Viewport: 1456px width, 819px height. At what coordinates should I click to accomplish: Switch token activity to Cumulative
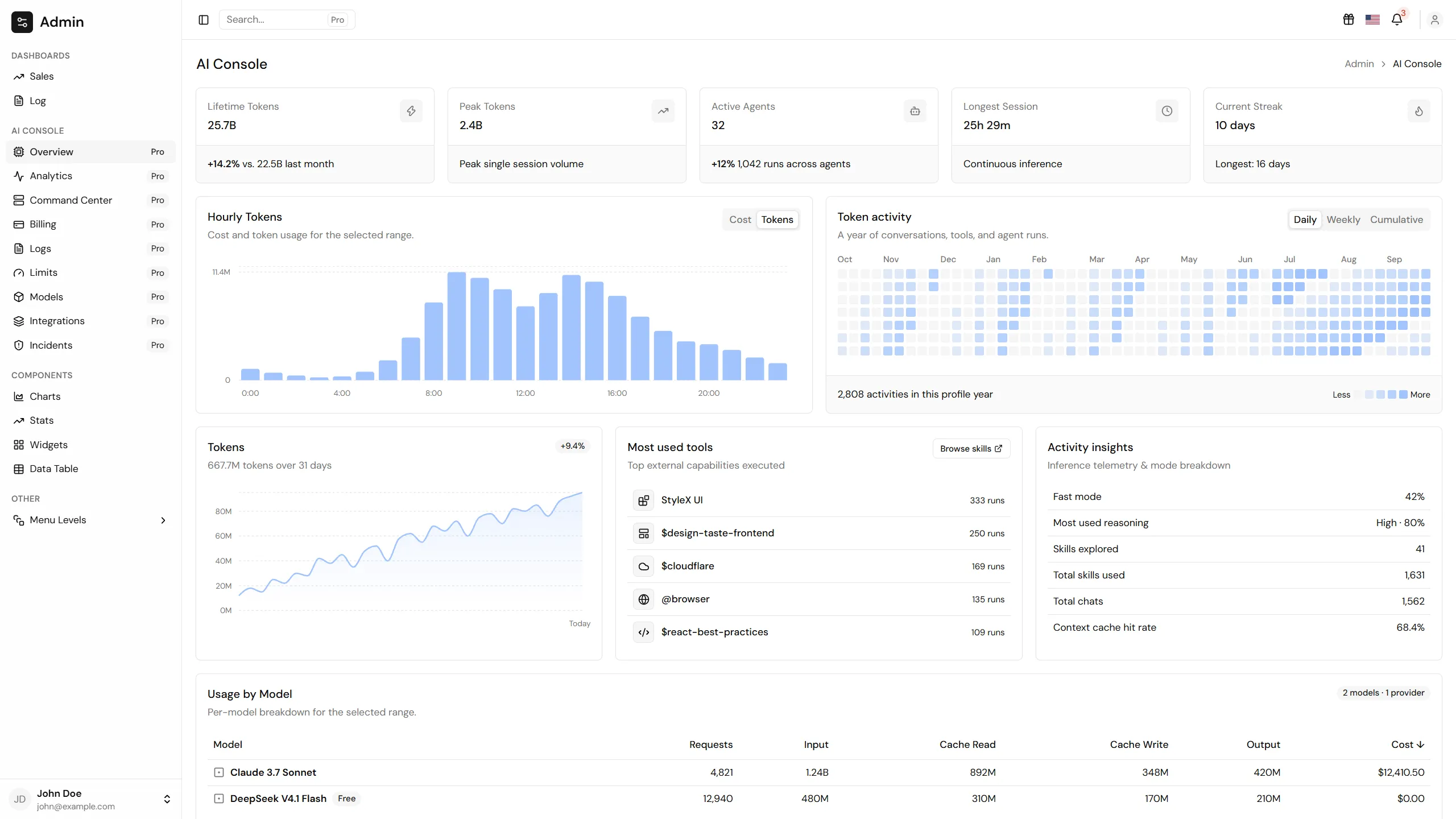click(x=1396, y=220)
